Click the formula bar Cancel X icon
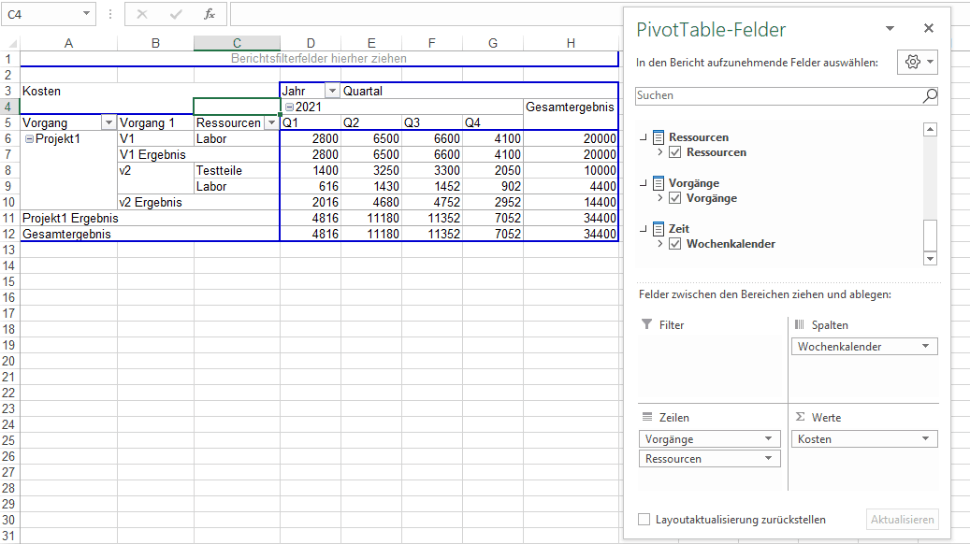 click(x=142, y=14)
